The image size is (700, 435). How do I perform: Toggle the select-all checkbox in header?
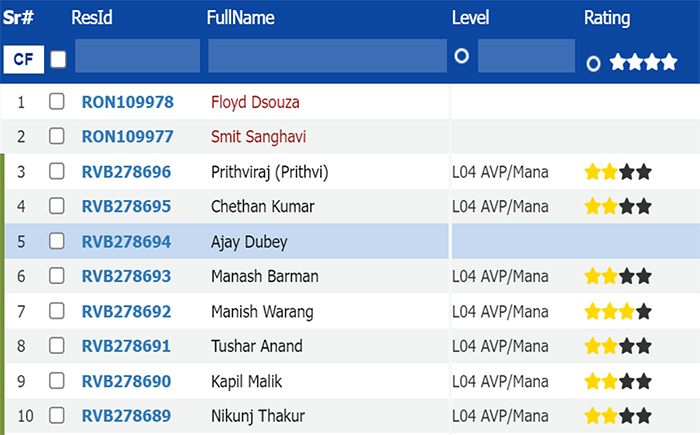click(58, 59)
